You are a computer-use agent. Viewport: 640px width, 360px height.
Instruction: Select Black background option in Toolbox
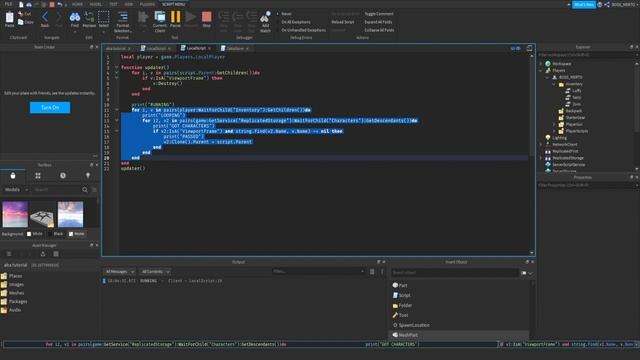pos(56,234)
